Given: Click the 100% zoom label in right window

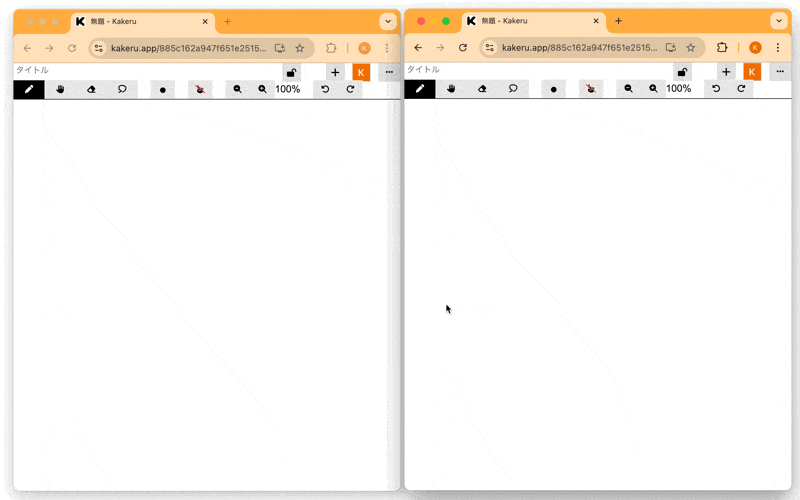Looking at the screenshot, I should pos(679,89).
